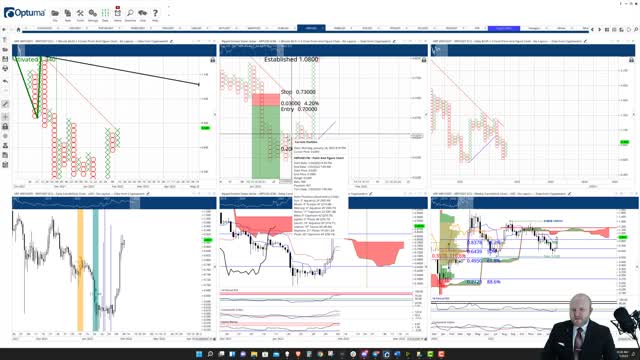The width and height of the screenshot is (640, 360).
Task: Open the Brave browser from the taskbar
Action: (298, 354)
